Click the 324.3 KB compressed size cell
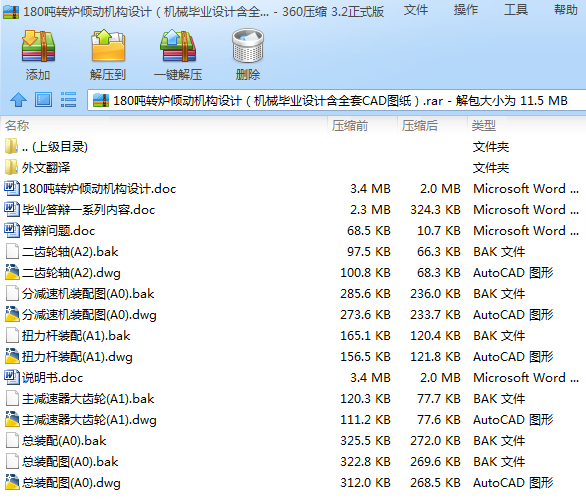This screenshot has height=502, width=586. click(435, 210)
